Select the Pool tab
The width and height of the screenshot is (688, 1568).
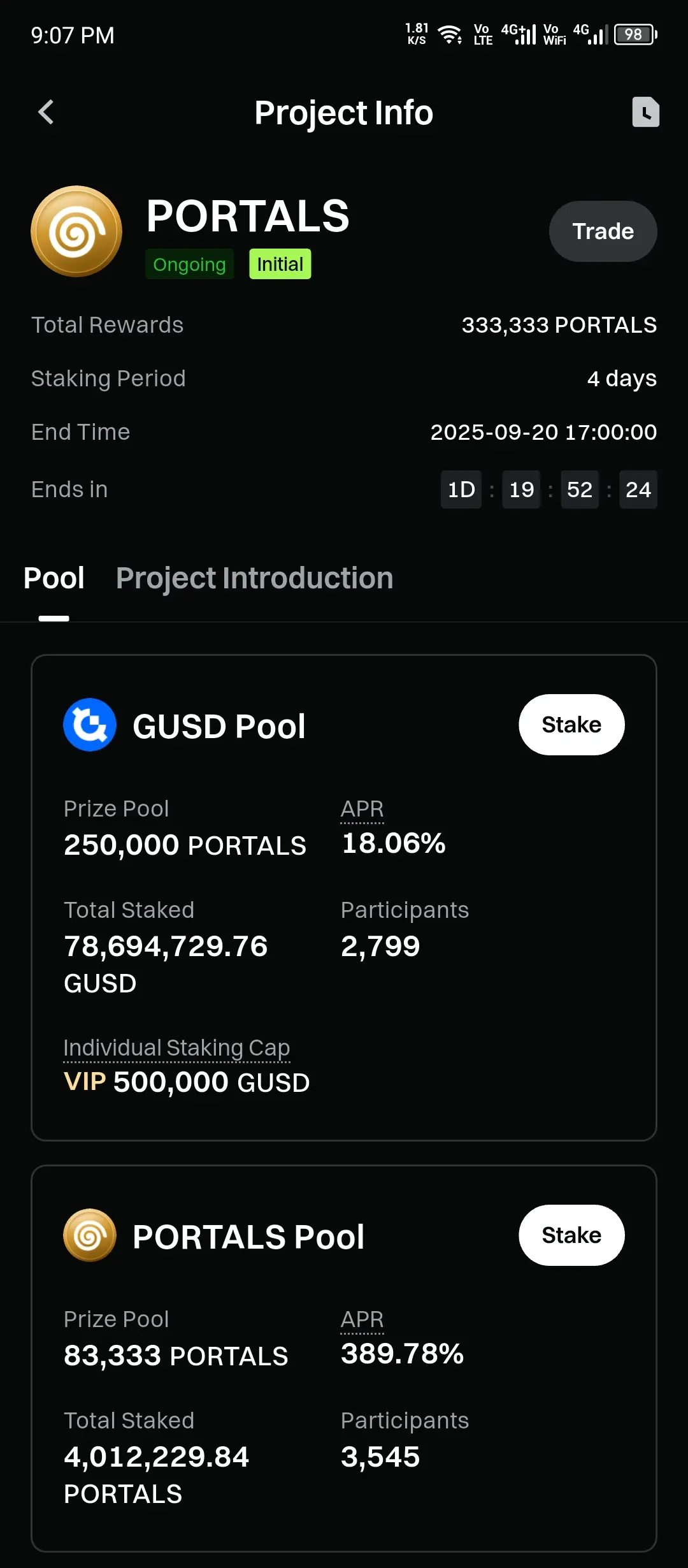pyautogui.click(x=54, y=578)
